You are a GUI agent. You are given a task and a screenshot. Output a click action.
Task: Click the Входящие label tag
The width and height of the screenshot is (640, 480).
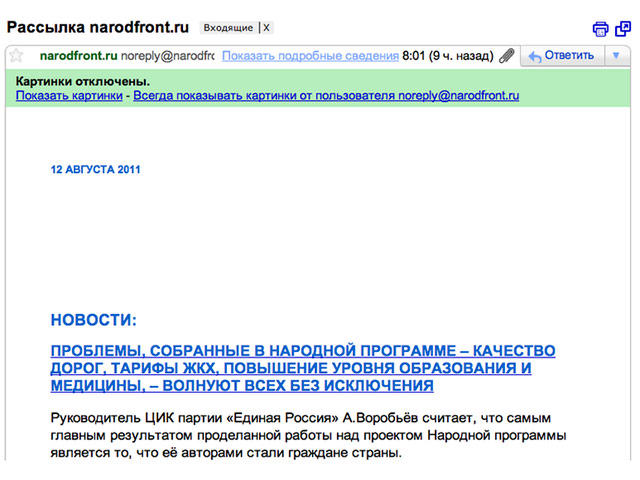coord(228,29)
